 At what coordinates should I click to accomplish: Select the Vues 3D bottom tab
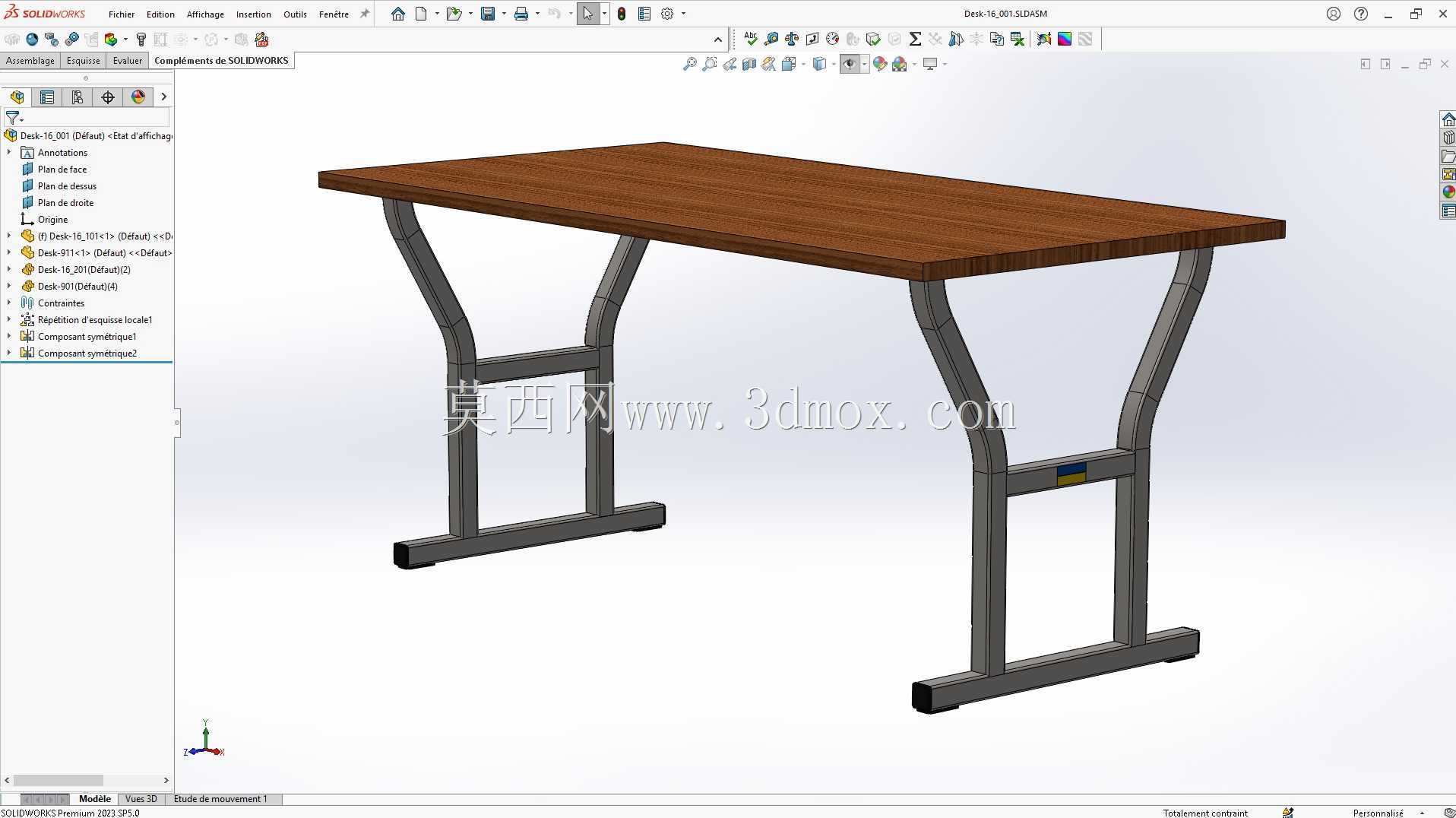click(141, 799)
